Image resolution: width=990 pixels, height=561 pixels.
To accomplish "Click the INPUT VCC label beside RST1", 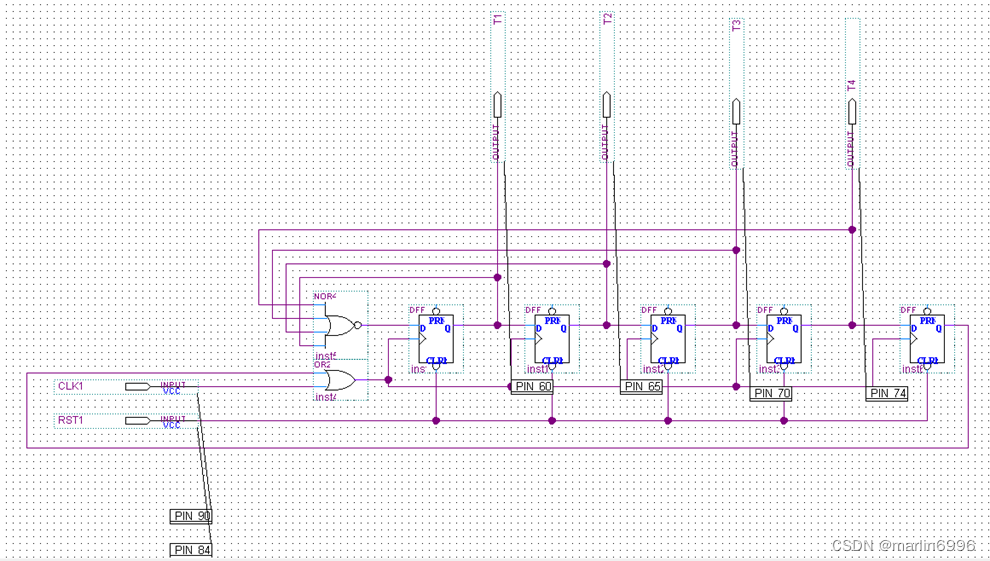I will (172, 422).
